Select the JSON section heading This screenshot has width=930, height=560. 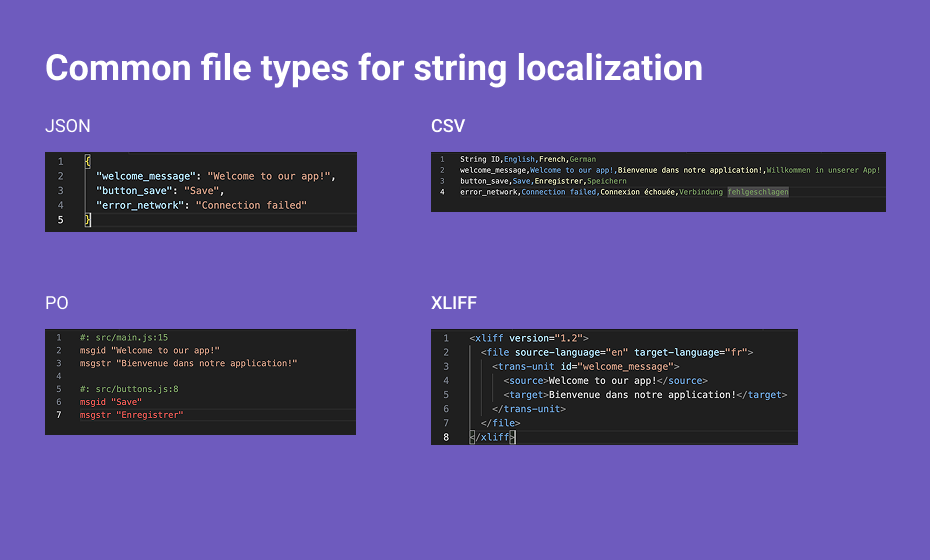[x=68, y=126]
